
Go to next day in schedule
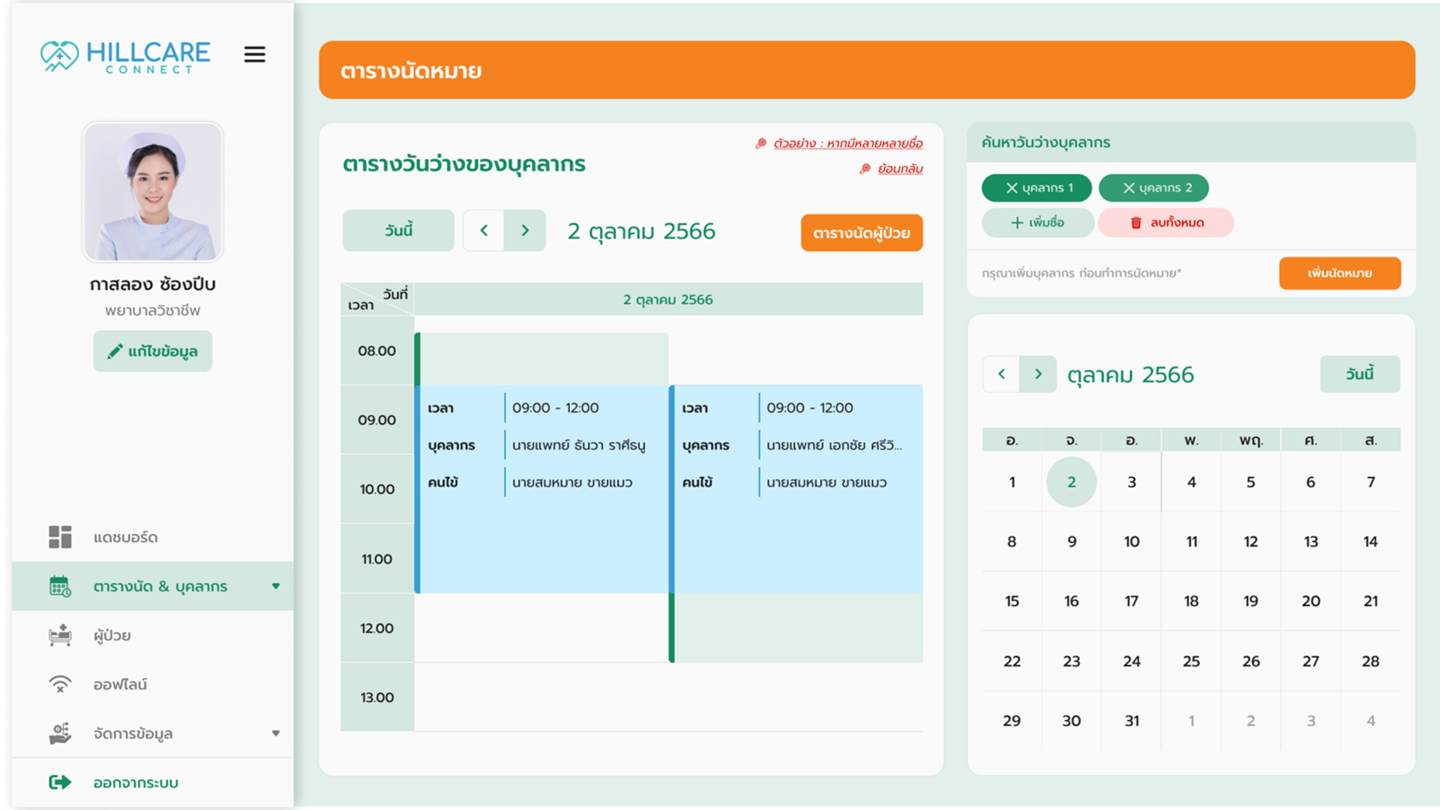click(x=525, y=231)
